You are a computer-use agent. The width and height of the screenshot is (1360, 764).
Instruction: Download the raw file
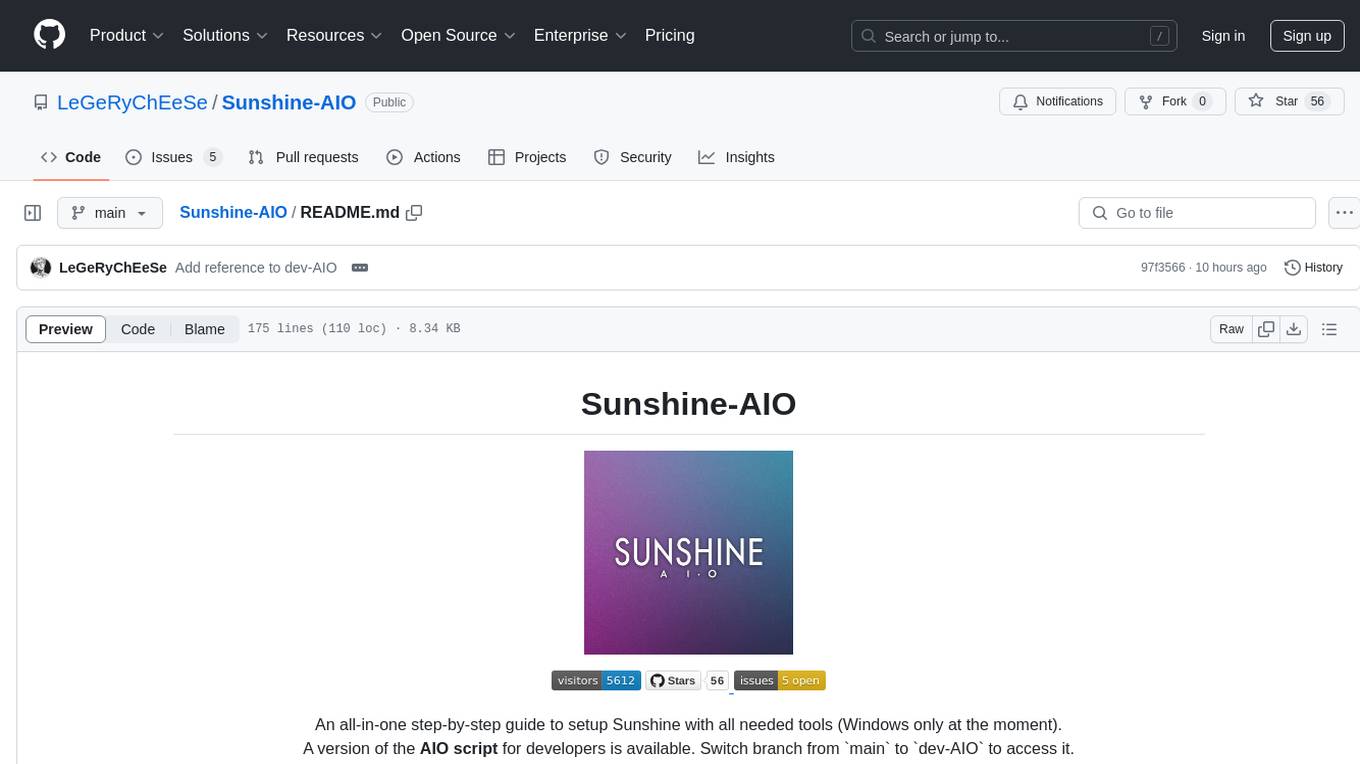coord(1293,329)
